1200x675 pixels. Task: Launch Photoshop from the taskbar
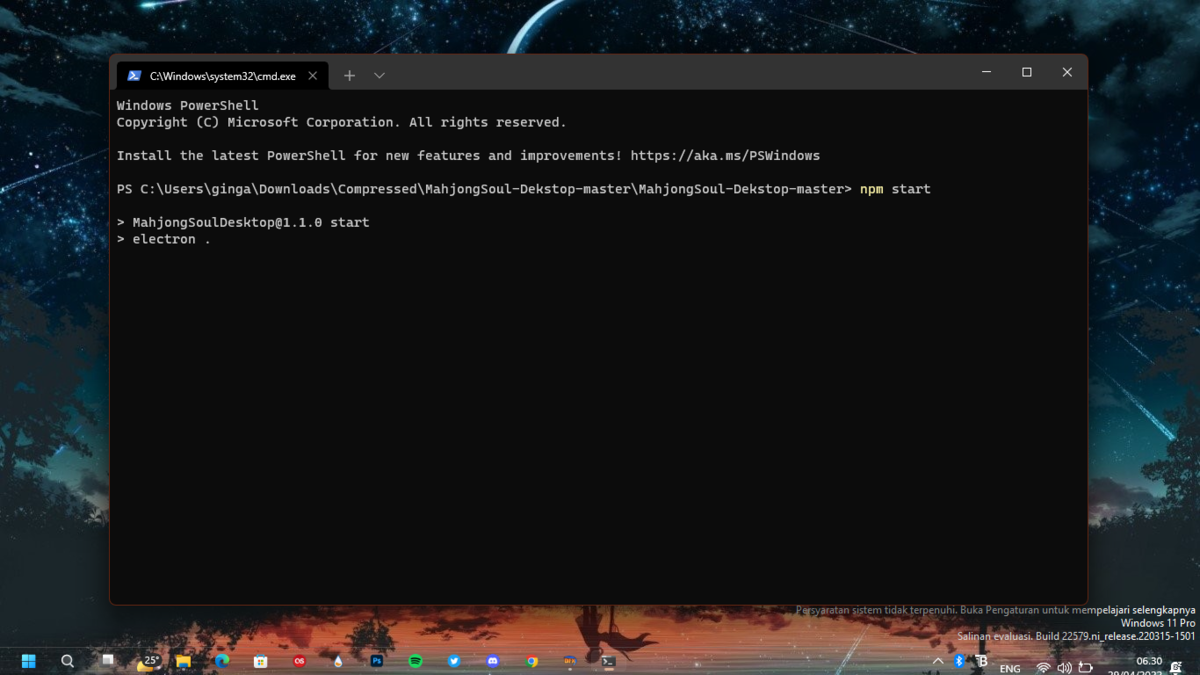coord(377,661)
